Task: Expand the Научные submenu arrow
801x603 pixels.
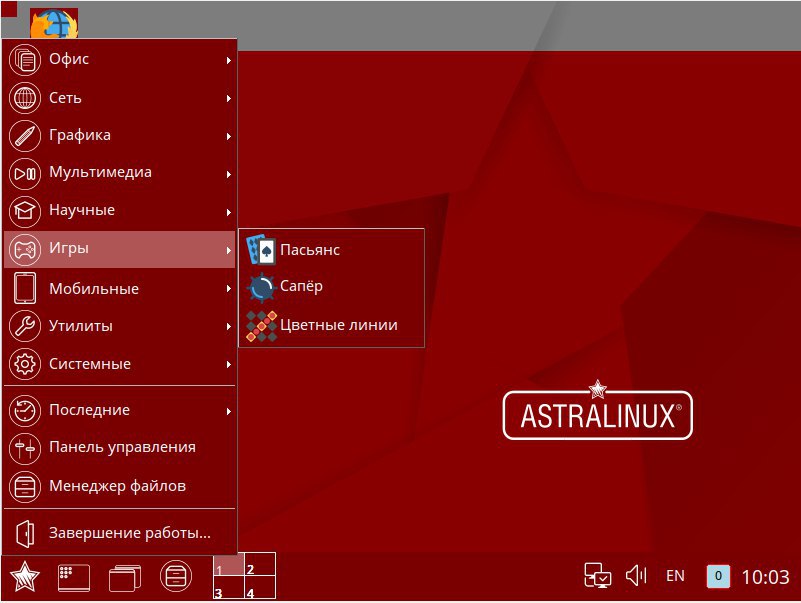Action: (229, 212)
